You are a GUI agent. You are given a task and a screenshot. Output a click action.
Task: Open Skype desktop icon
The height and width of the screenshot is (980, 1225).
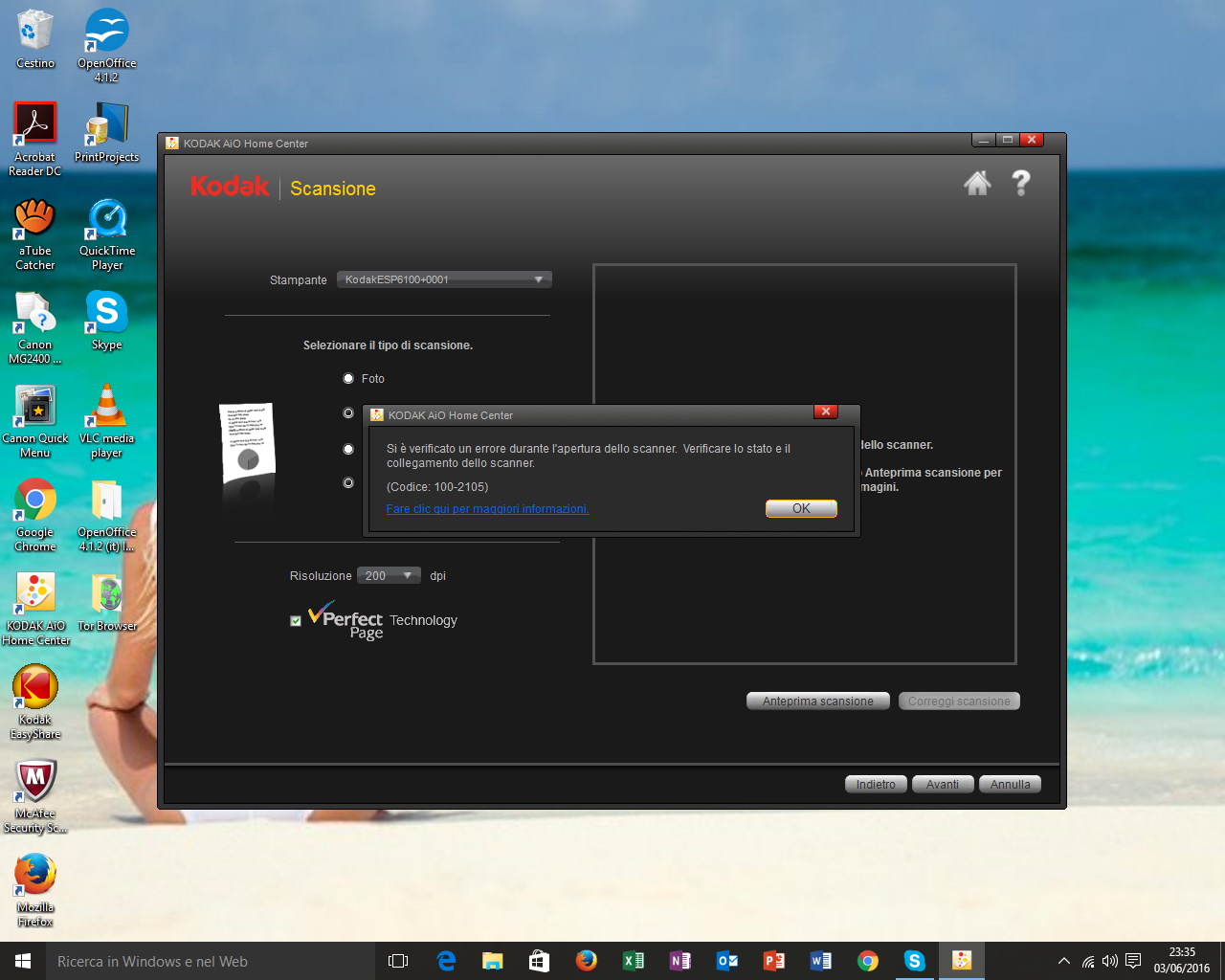[x=107, y=320]
